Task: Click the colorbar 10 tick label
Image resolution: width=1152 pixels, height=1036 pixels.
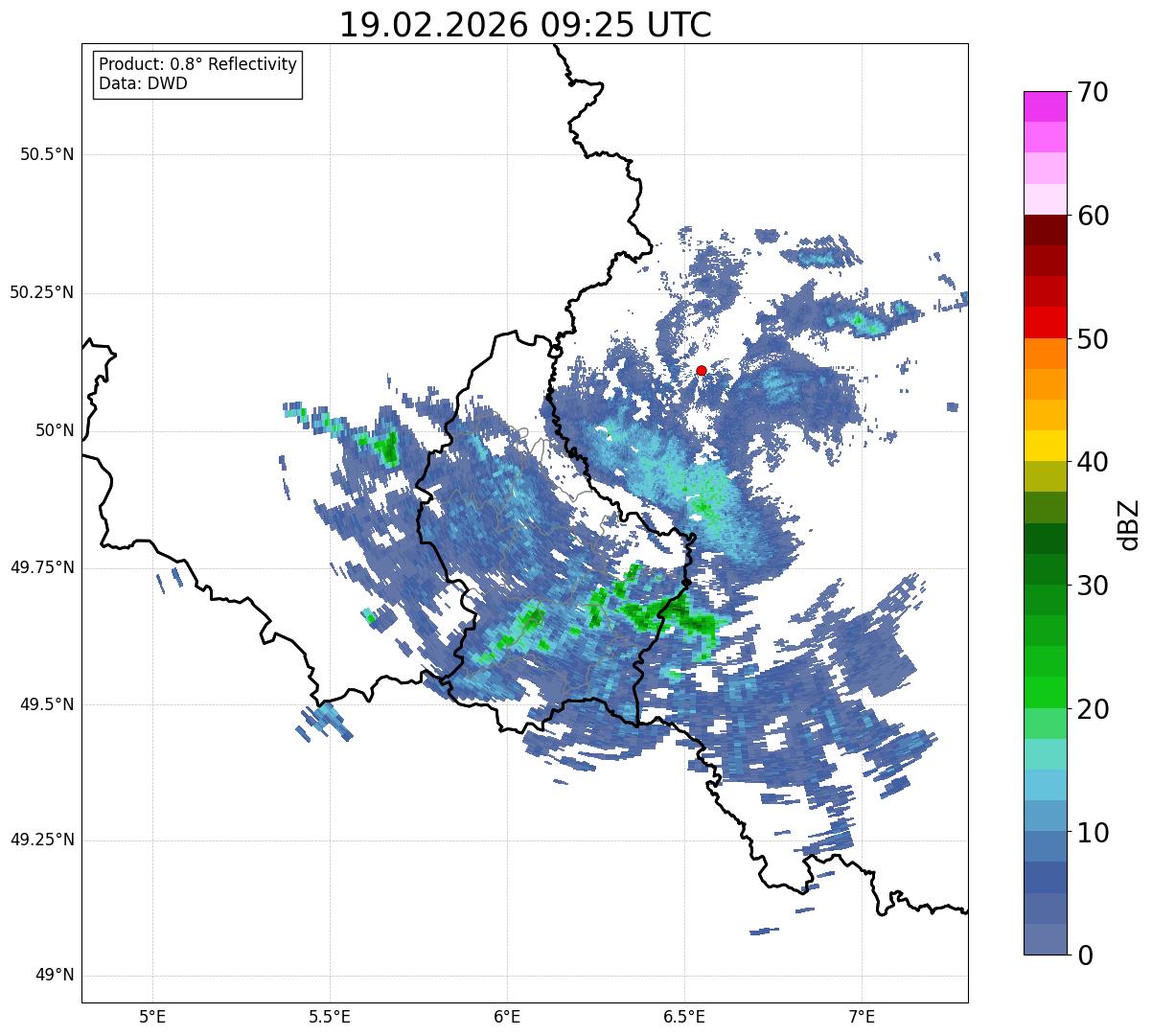Action: point(1094,832)
